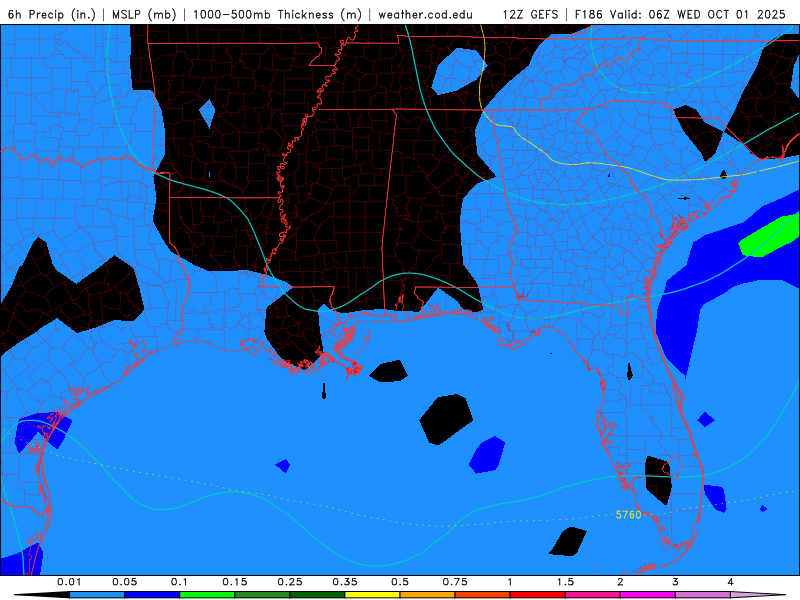Click the '0.5' legend value
The image size is (800, 600).
[400, 582]
